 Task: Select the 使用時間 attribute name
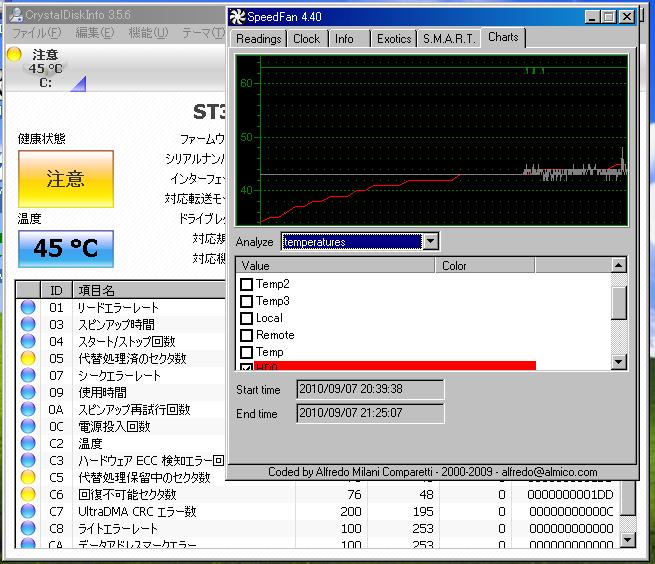click(102, 393)
